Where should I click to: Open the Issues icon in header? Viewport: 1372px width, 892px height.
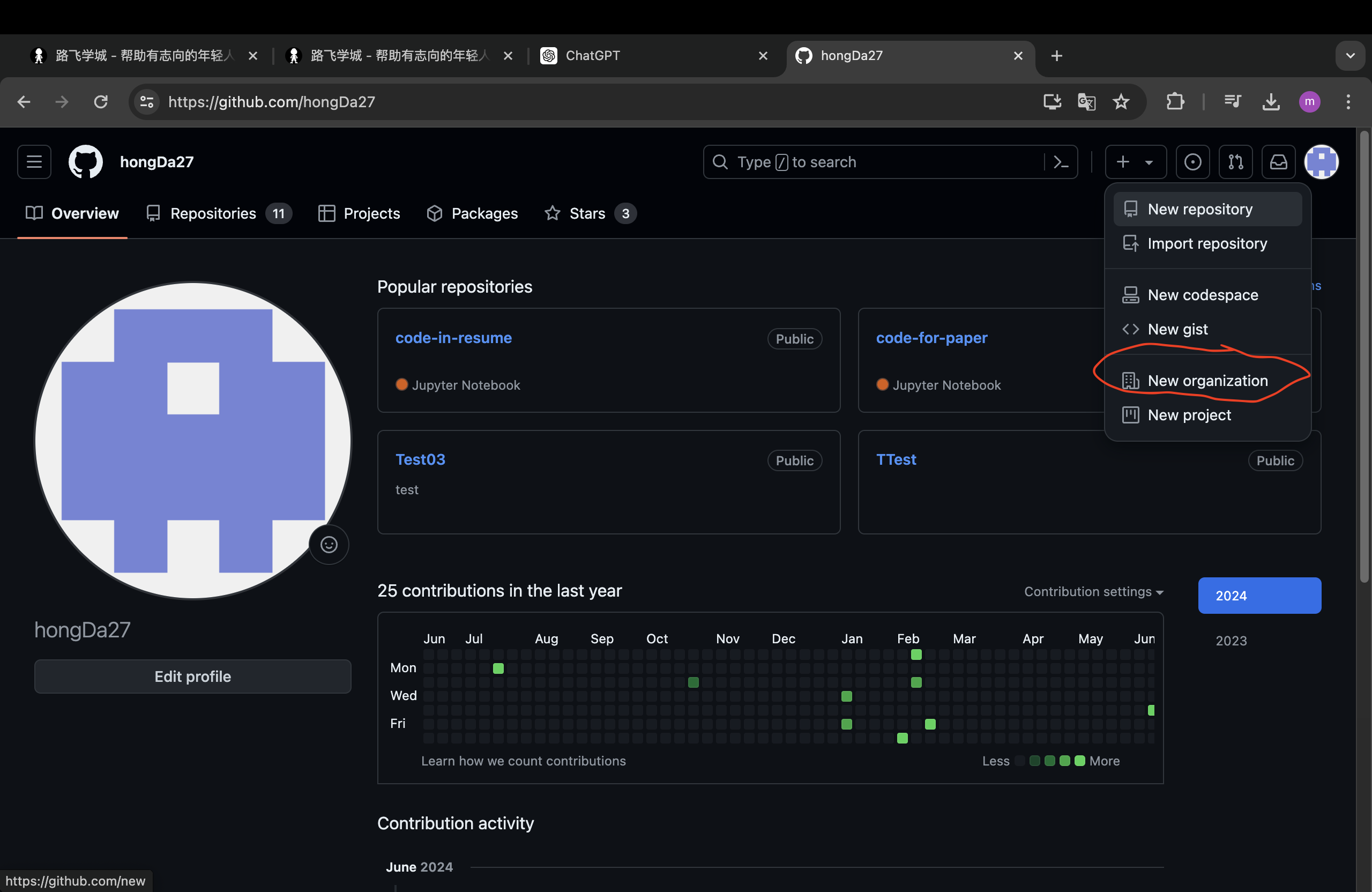(x=1192, y=162)
